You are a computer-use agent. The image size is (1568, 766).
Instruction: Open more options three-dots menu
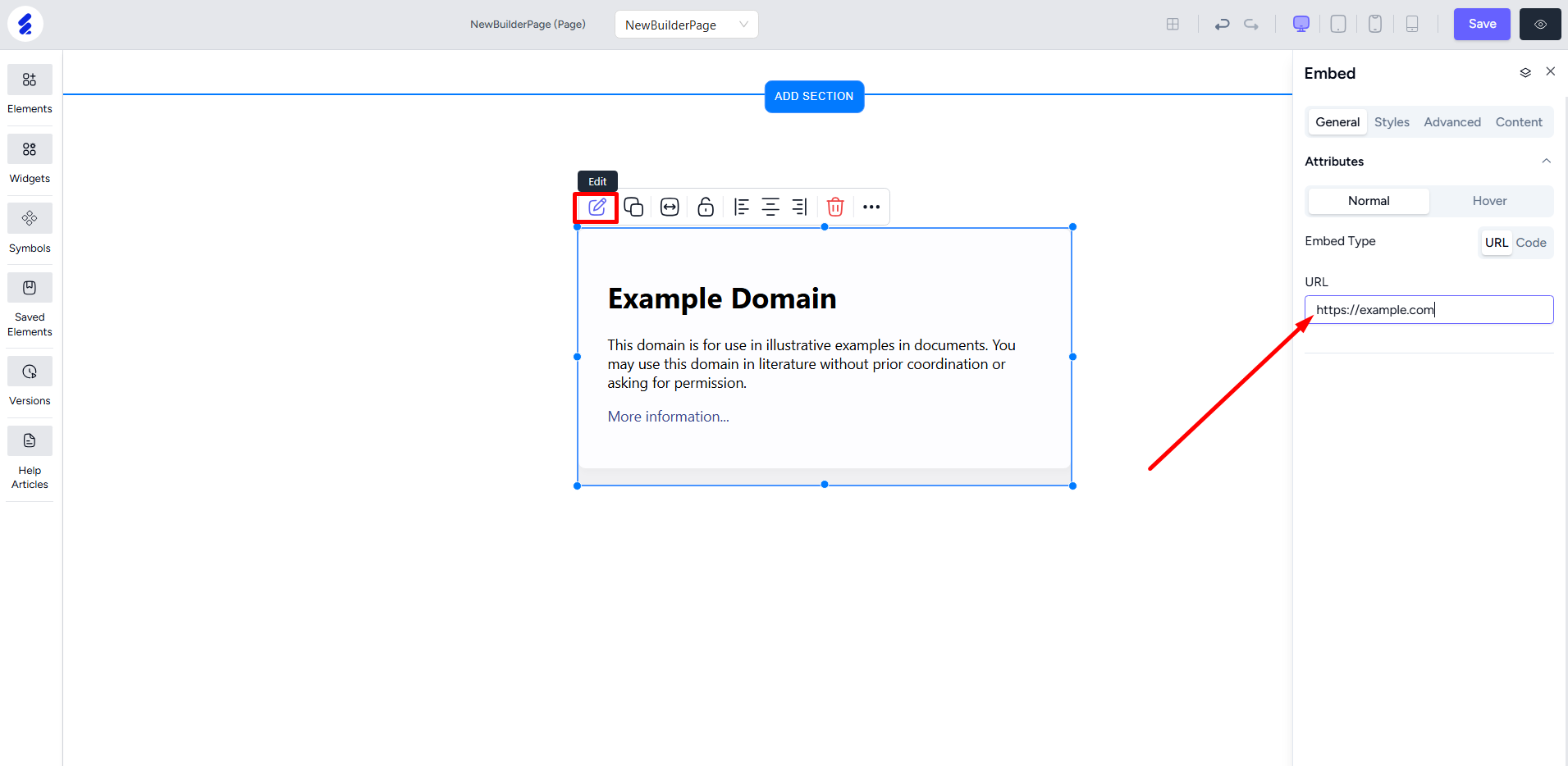tap(871, 207)
